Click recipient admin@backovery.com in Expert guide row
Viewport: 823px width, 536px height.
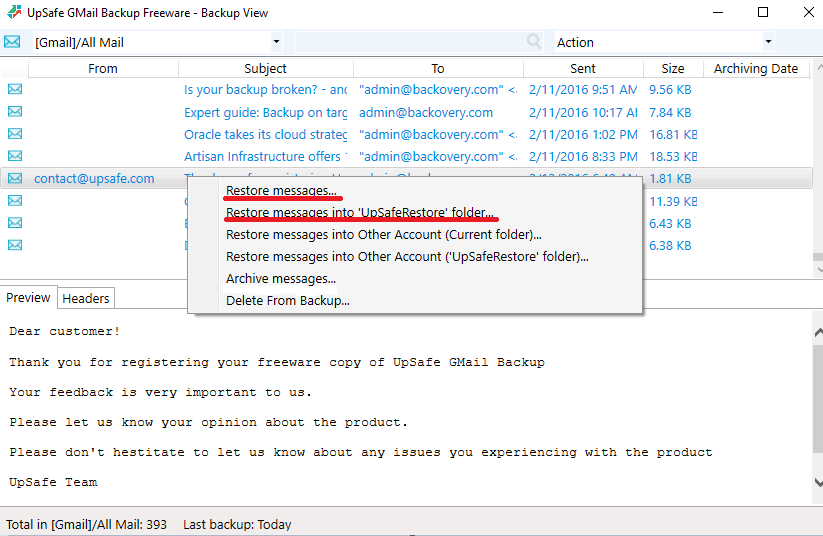click(x=426, y=112)
